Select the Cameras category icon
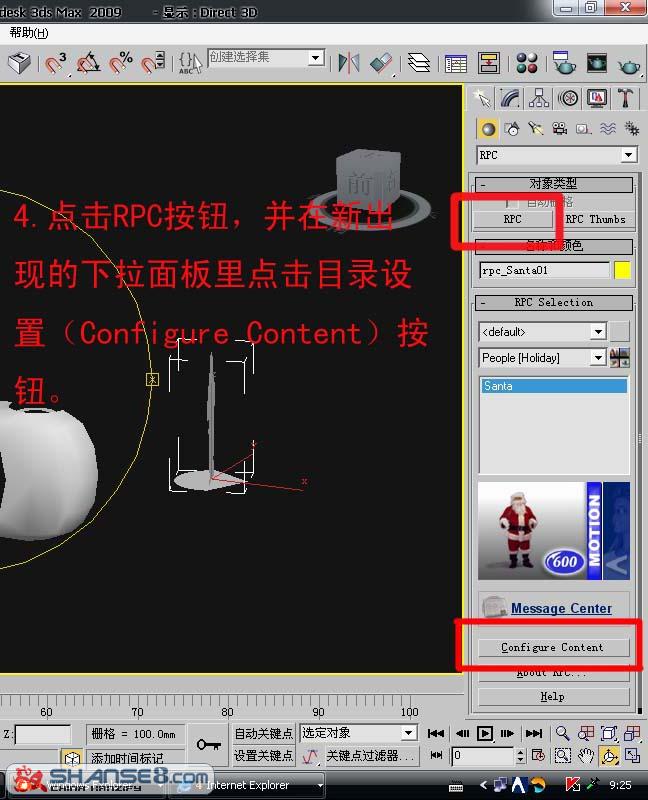The height and width of the screenshot is (800, 648). [560, 129]
